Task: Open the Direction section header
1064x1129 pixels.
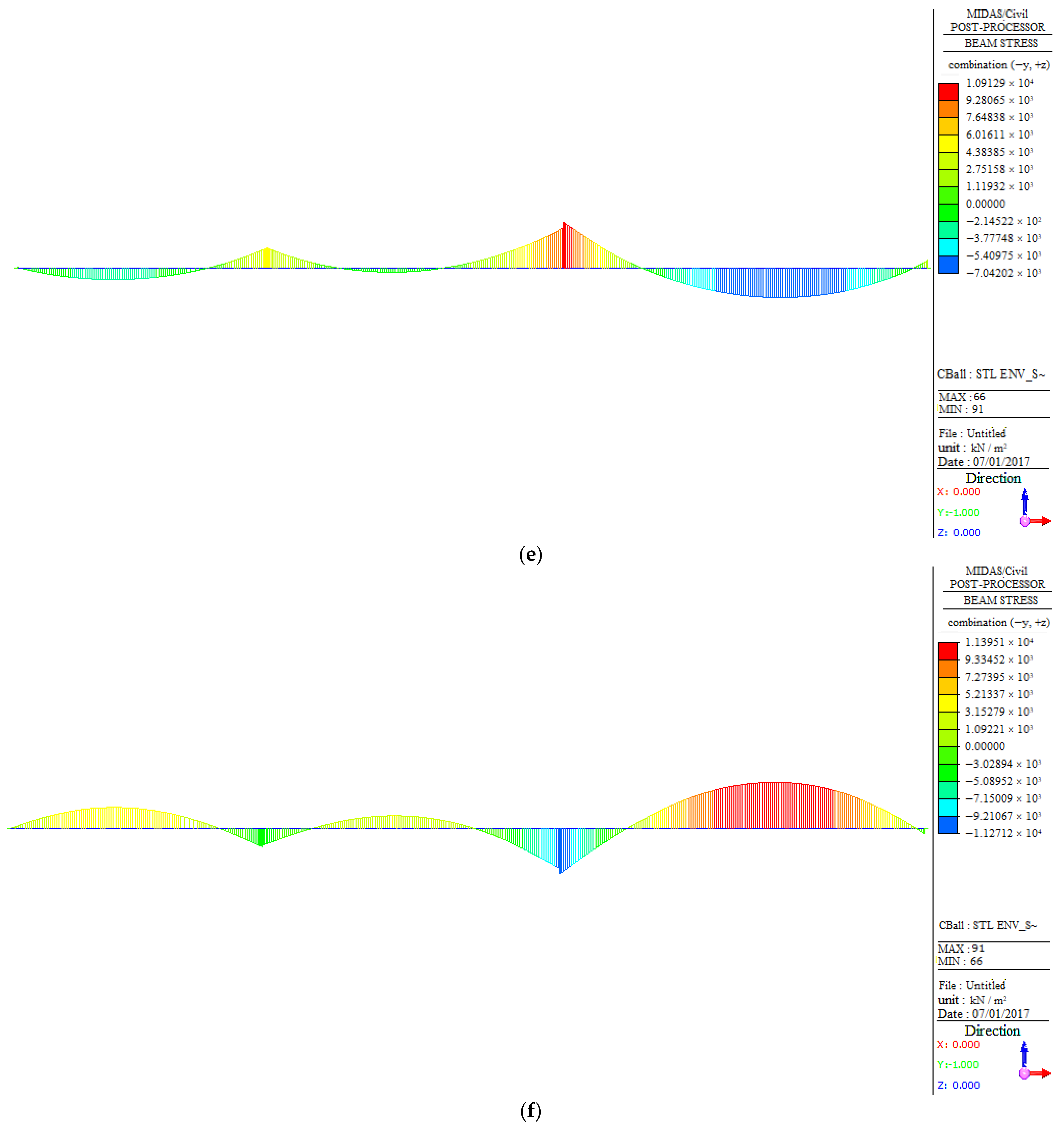Action: tap(994, 478)
